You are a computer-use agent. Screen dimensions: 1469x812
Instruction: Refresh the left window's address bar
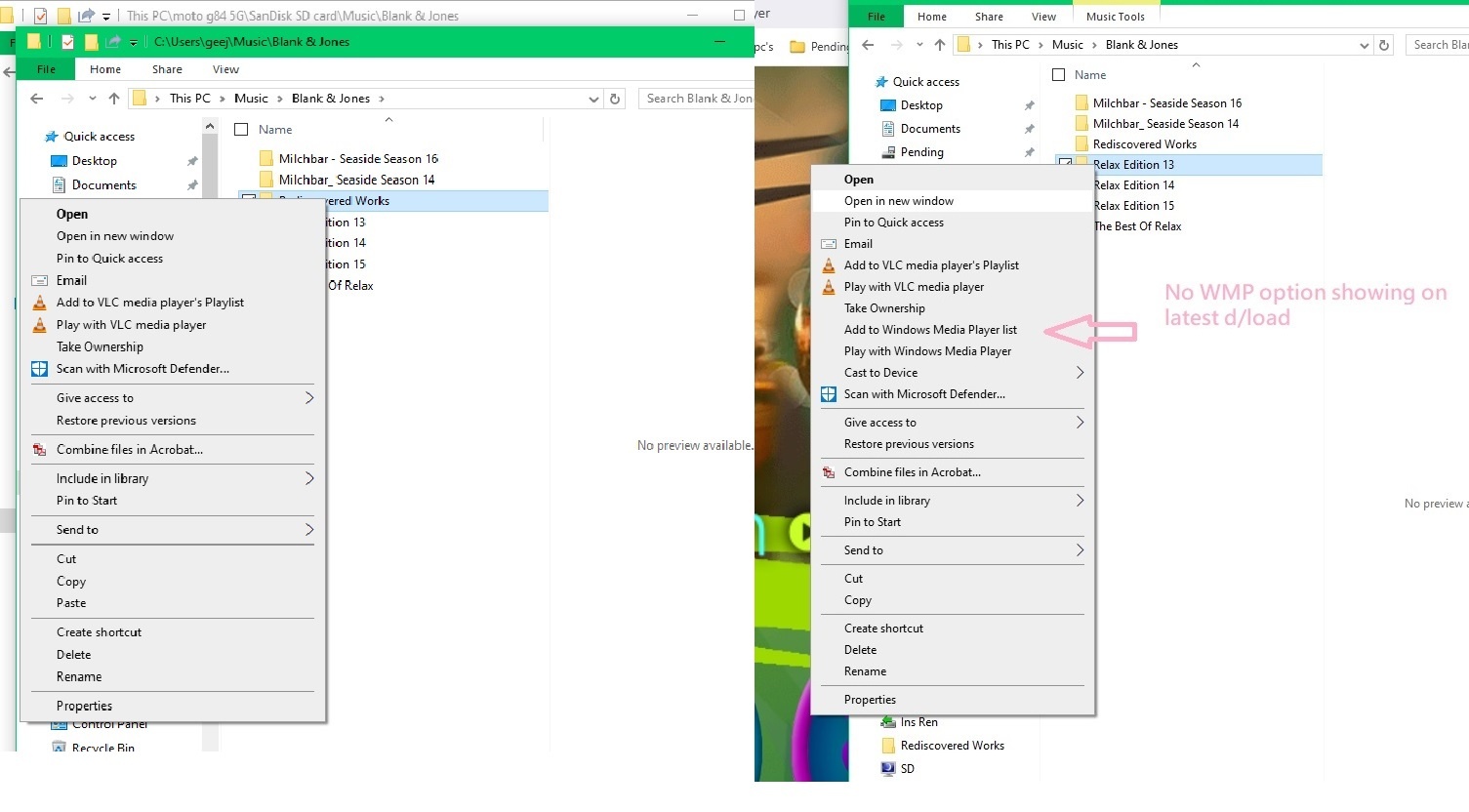pos(615,99)
